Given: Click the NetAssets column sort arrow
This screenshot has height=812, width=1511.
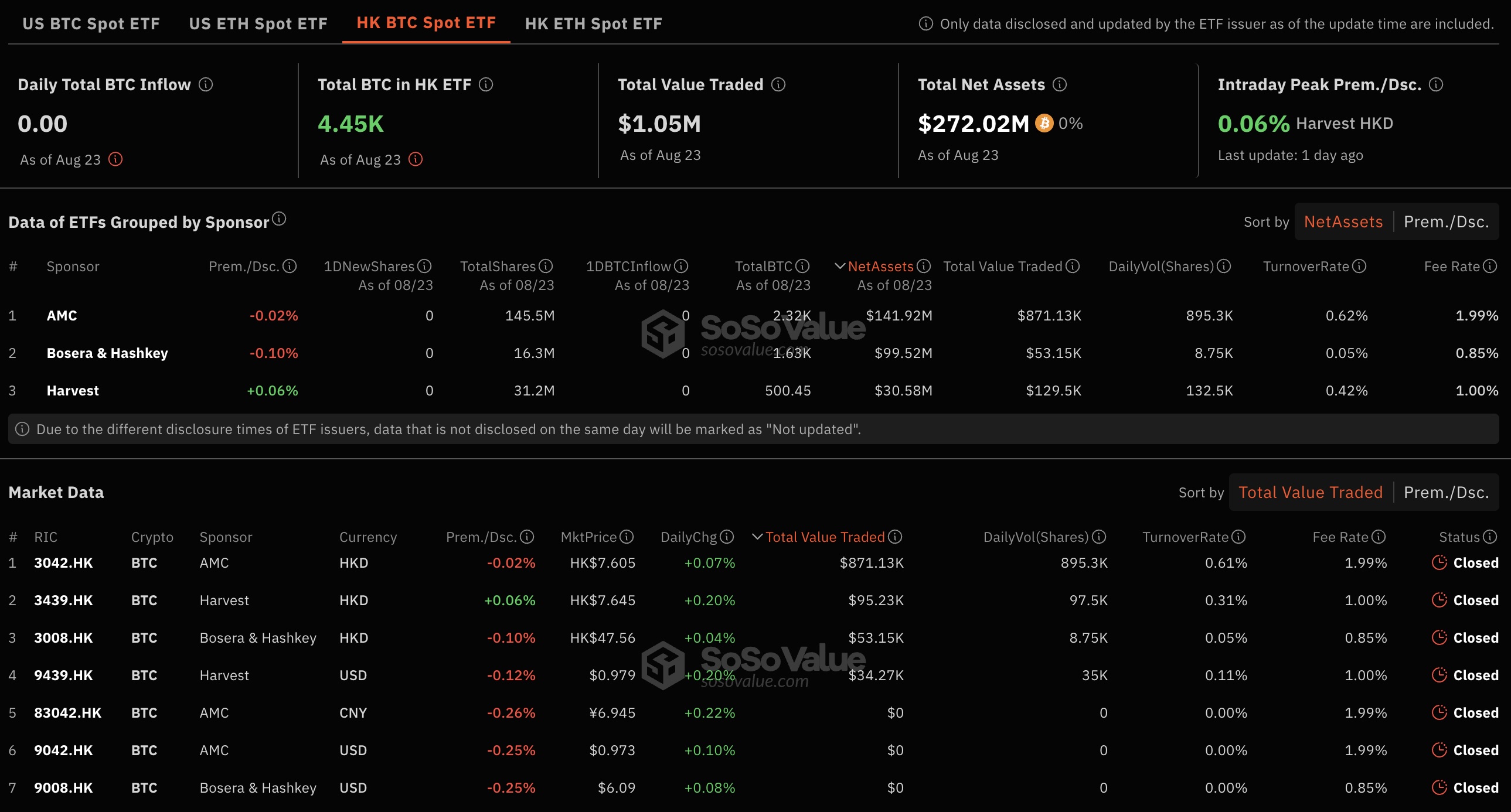Looking at the screenshot, I should 839,266.
